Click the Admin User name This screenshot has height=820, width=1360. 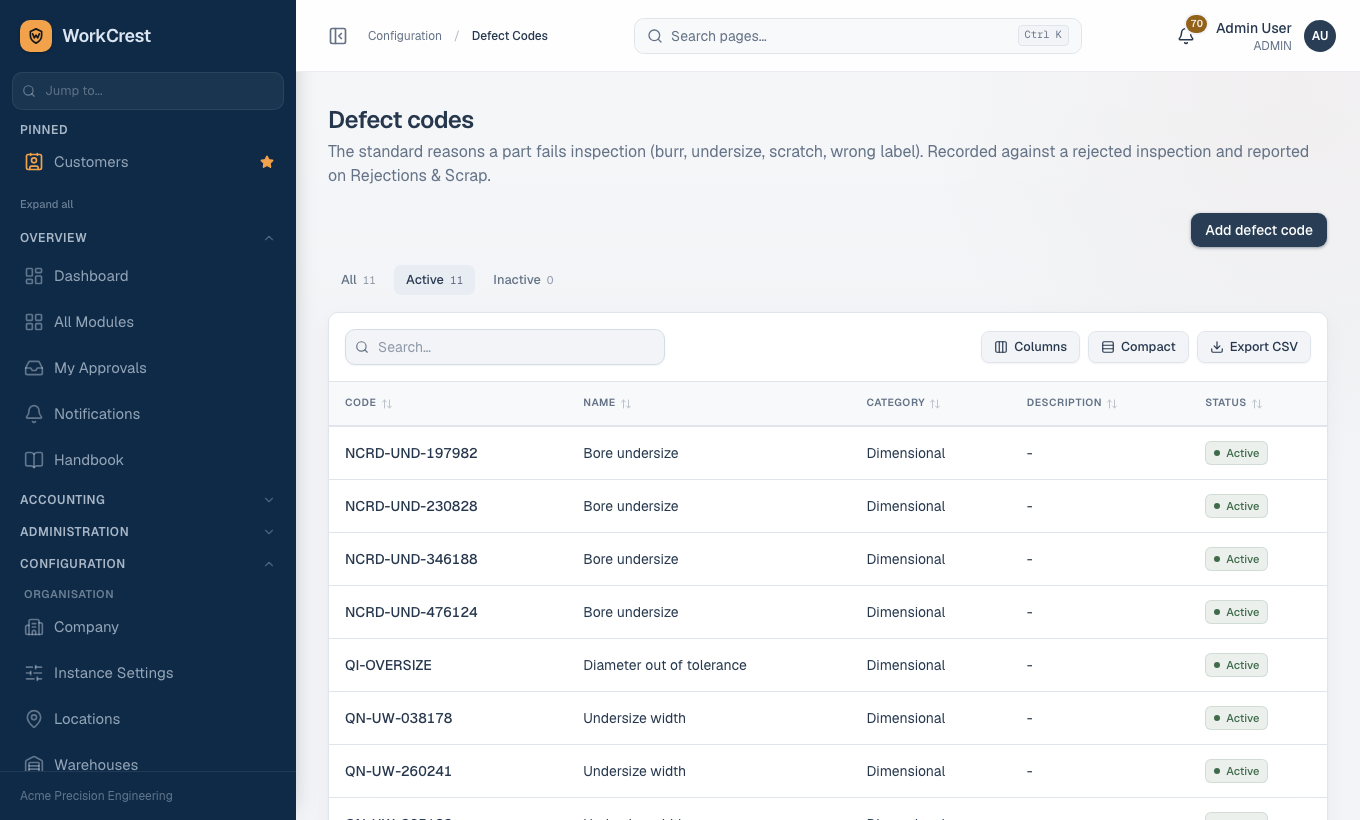pos(1254,28)
